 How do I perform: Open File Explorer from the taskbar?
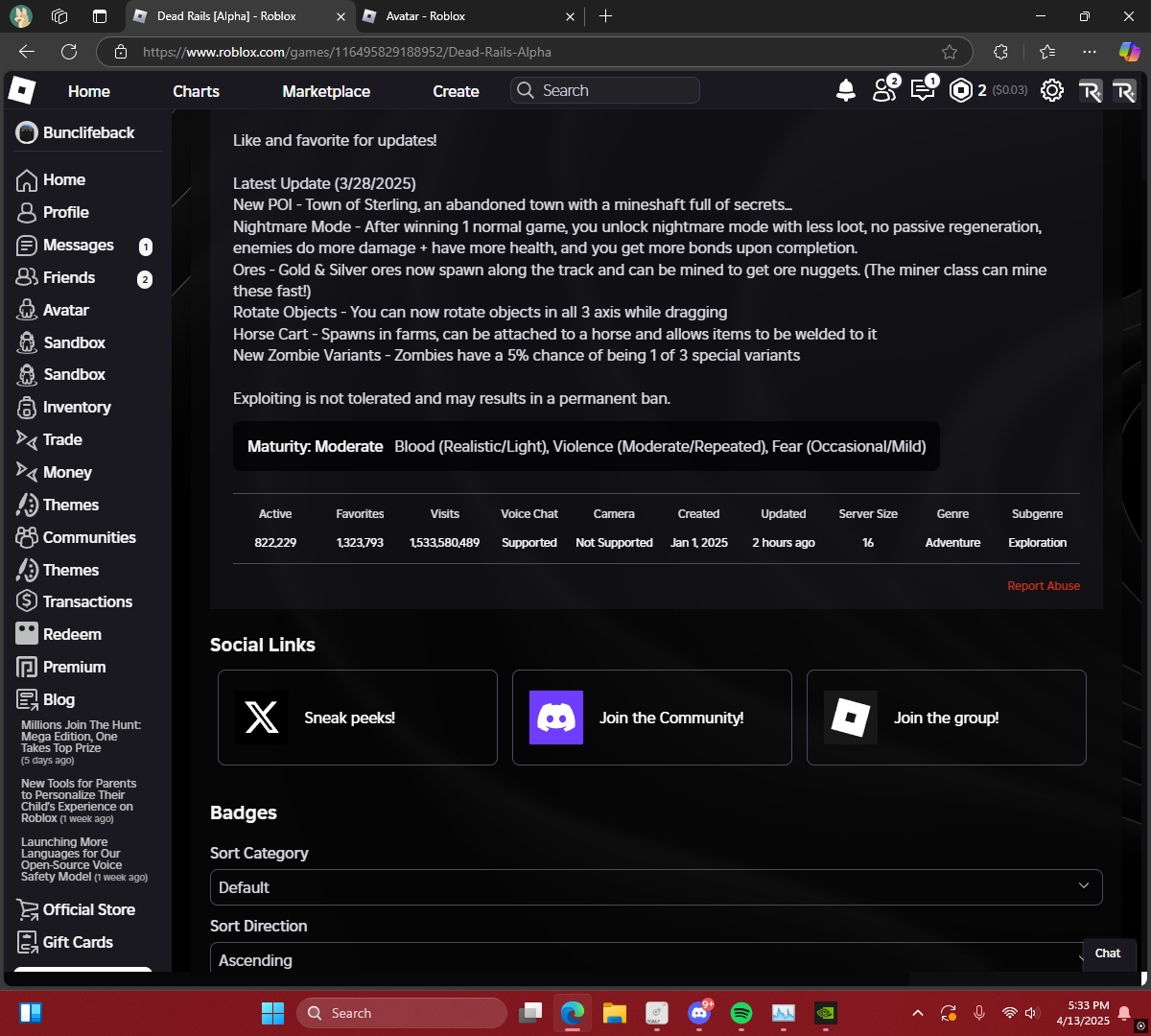click(x=615, y=1013)
